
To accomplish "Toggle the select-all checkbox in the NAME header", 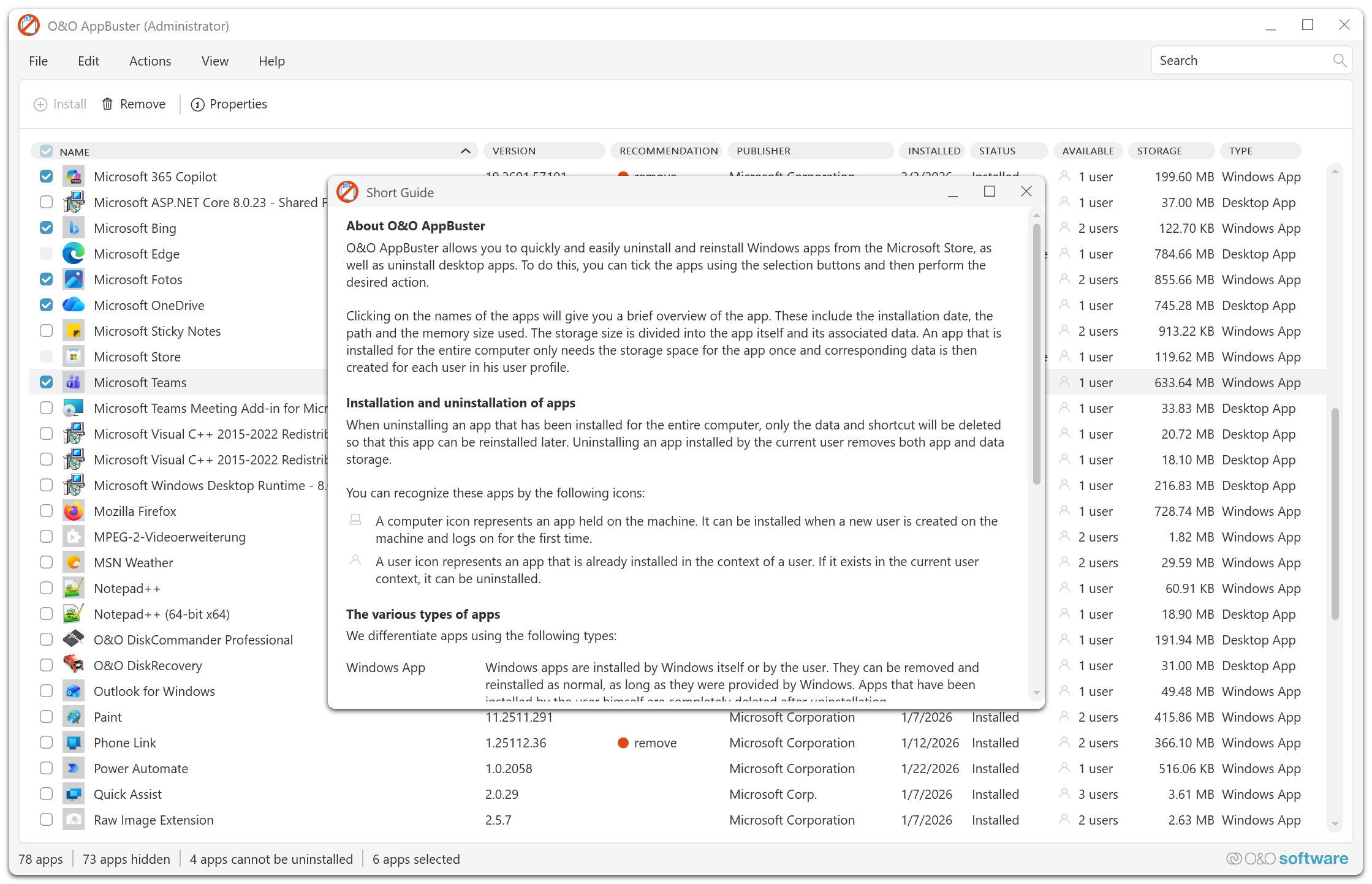I will point(47,151).
